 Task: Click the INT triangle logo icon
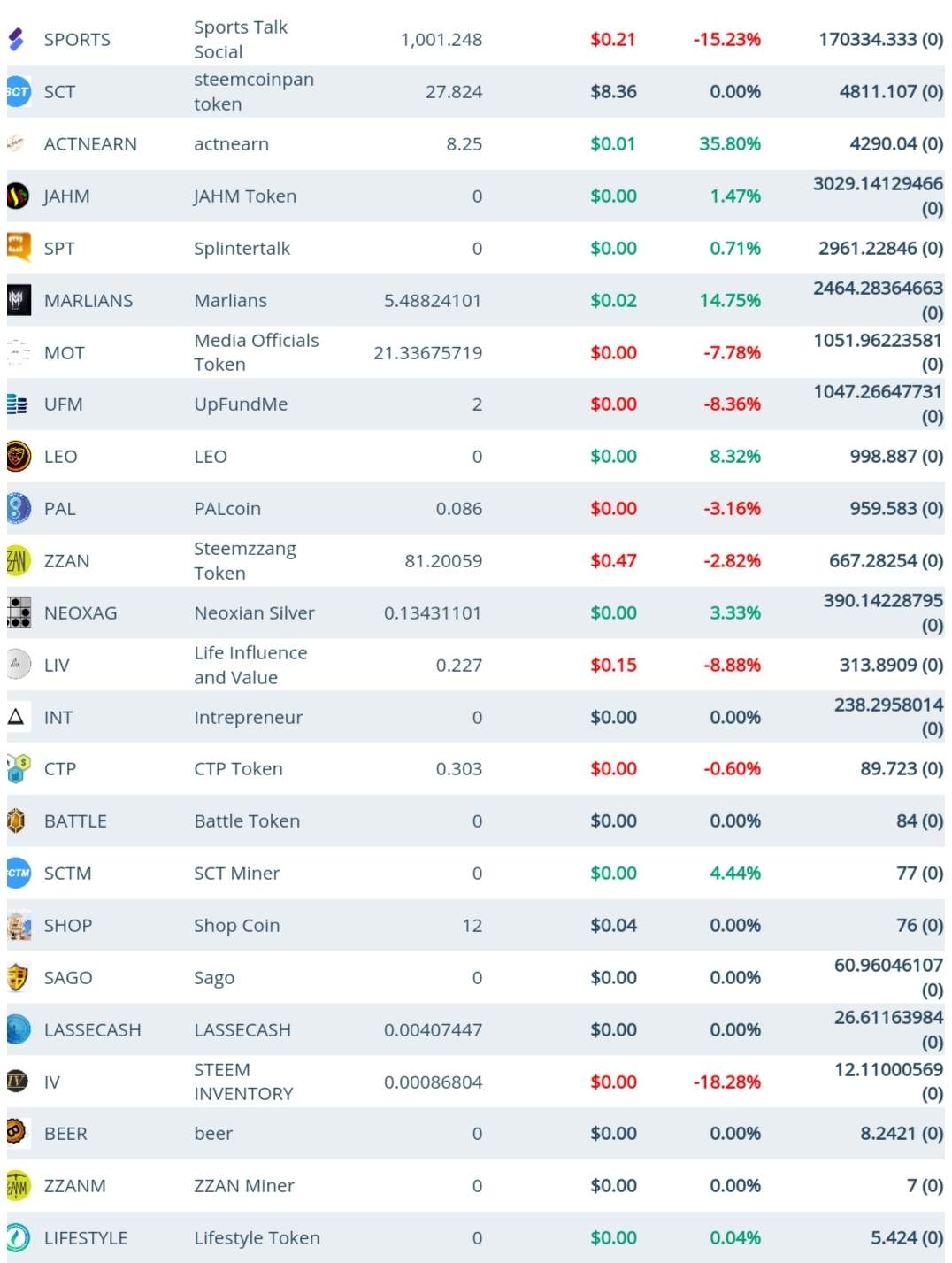coord(16,716)
